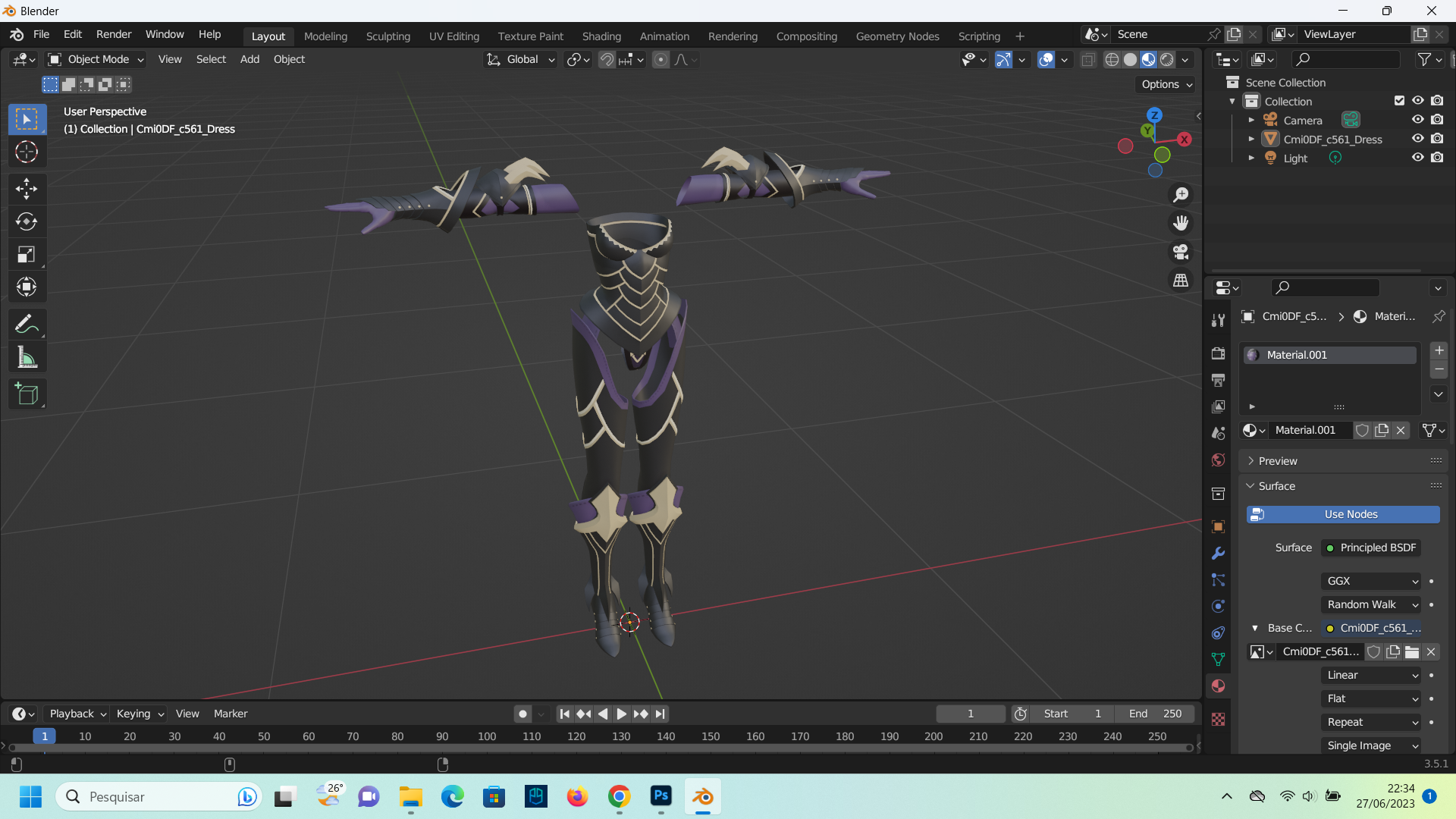The height and width of the screenshot is (819, 1456).
Task: Open the Render menu
Action: [114, 35]
